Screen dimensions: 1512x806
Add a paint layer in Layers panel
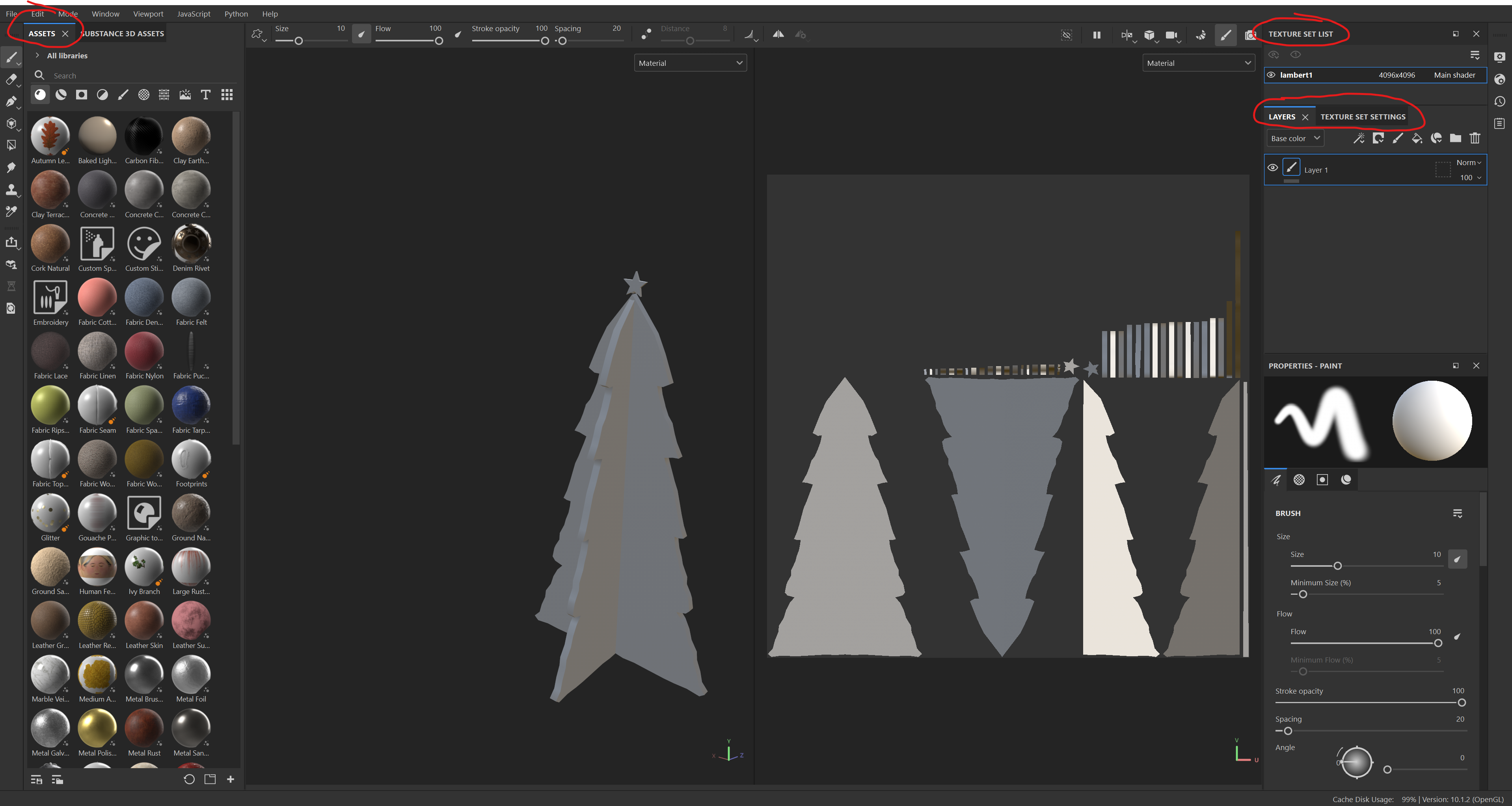tap(1398, 139)
